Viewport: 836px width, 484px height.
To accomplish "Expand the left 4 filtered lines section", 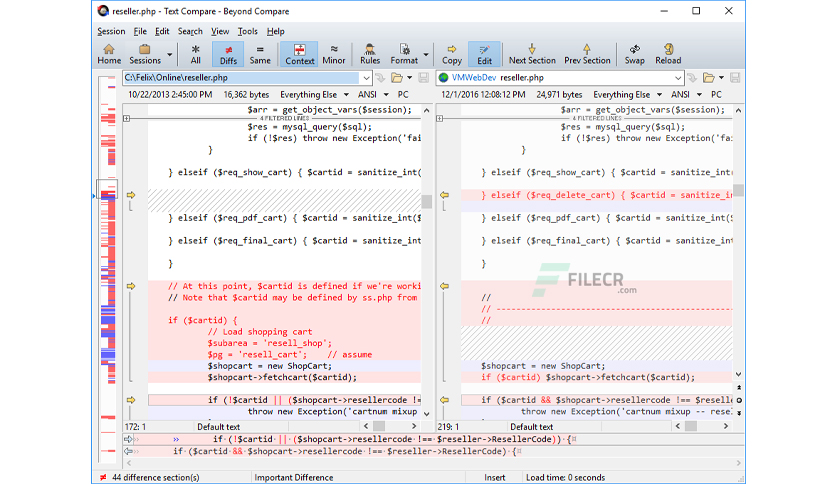I will (x=126, y=118).
